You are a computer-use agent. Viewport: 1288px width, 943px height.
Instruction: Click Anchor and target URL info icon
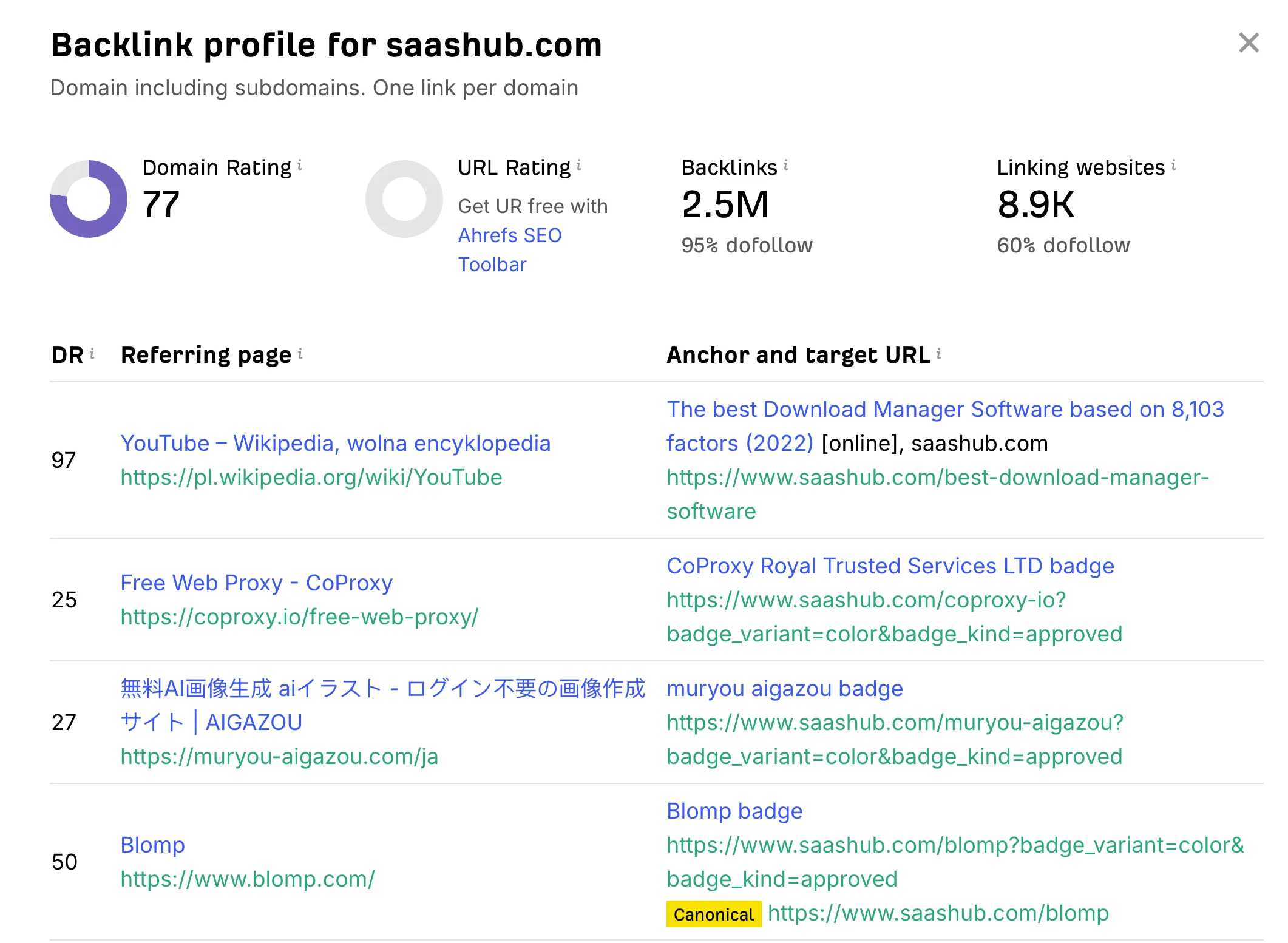(x=939, y=353)
